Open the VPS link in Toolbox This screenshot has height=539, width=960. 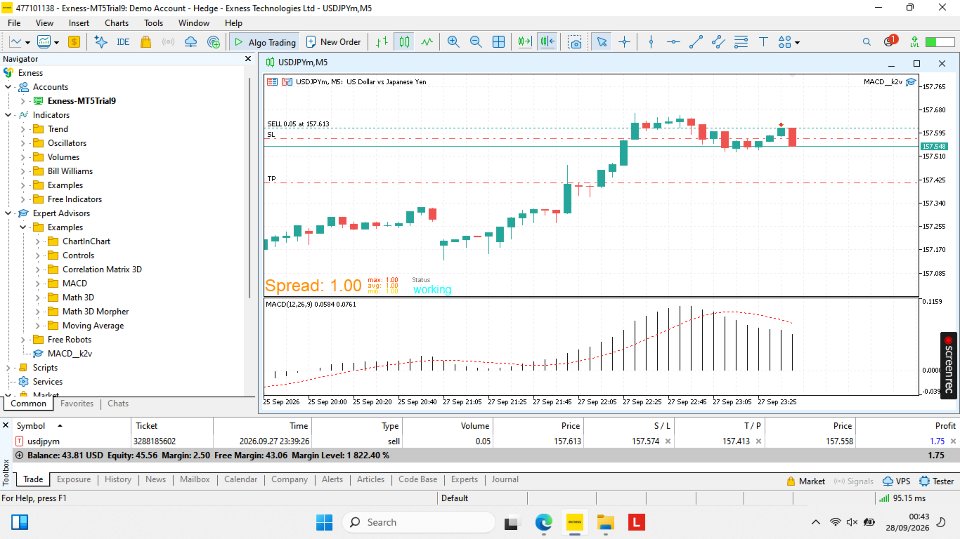[897, 481]
